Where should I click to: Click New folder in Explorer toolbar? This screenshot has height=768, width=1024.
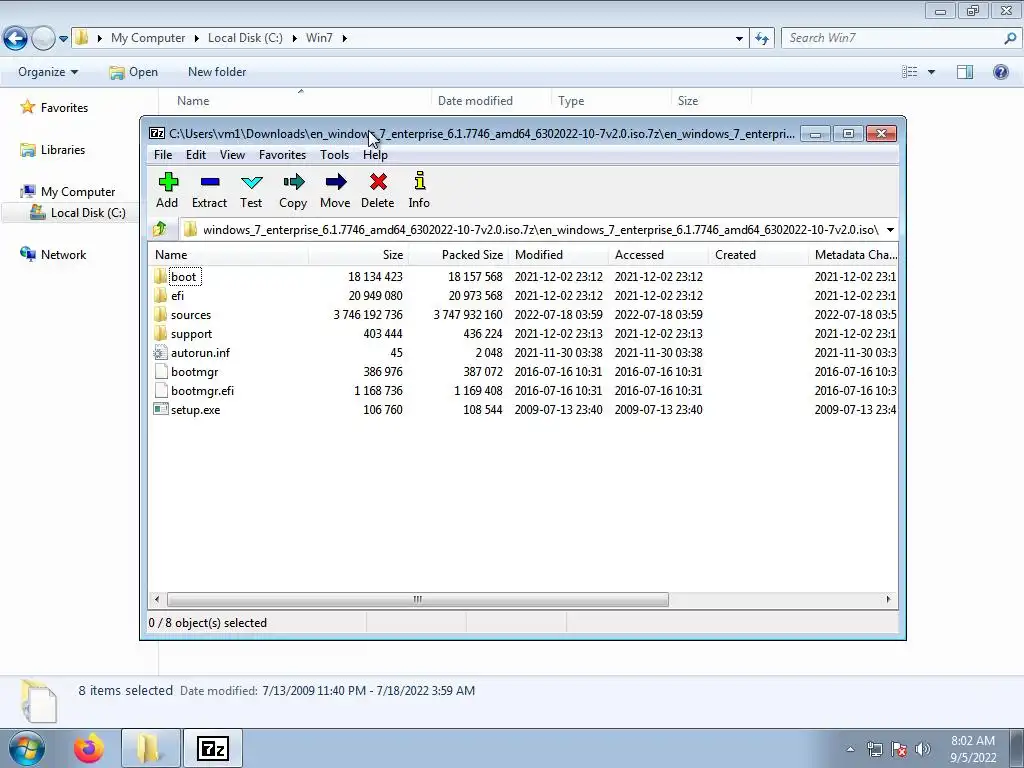217,72
